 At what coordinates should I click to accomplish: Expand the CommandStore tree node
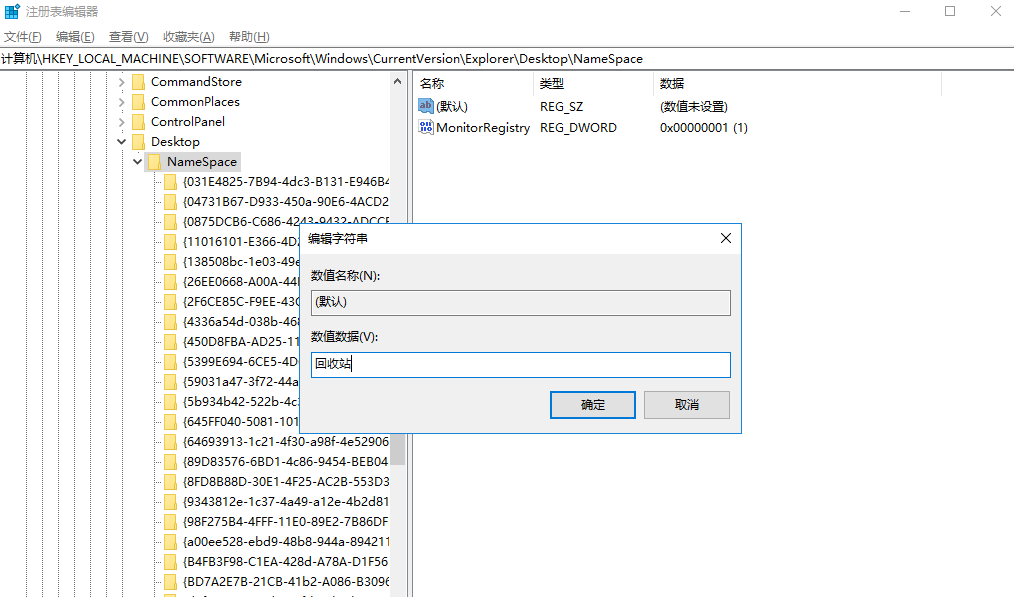(x=122, y=82)
